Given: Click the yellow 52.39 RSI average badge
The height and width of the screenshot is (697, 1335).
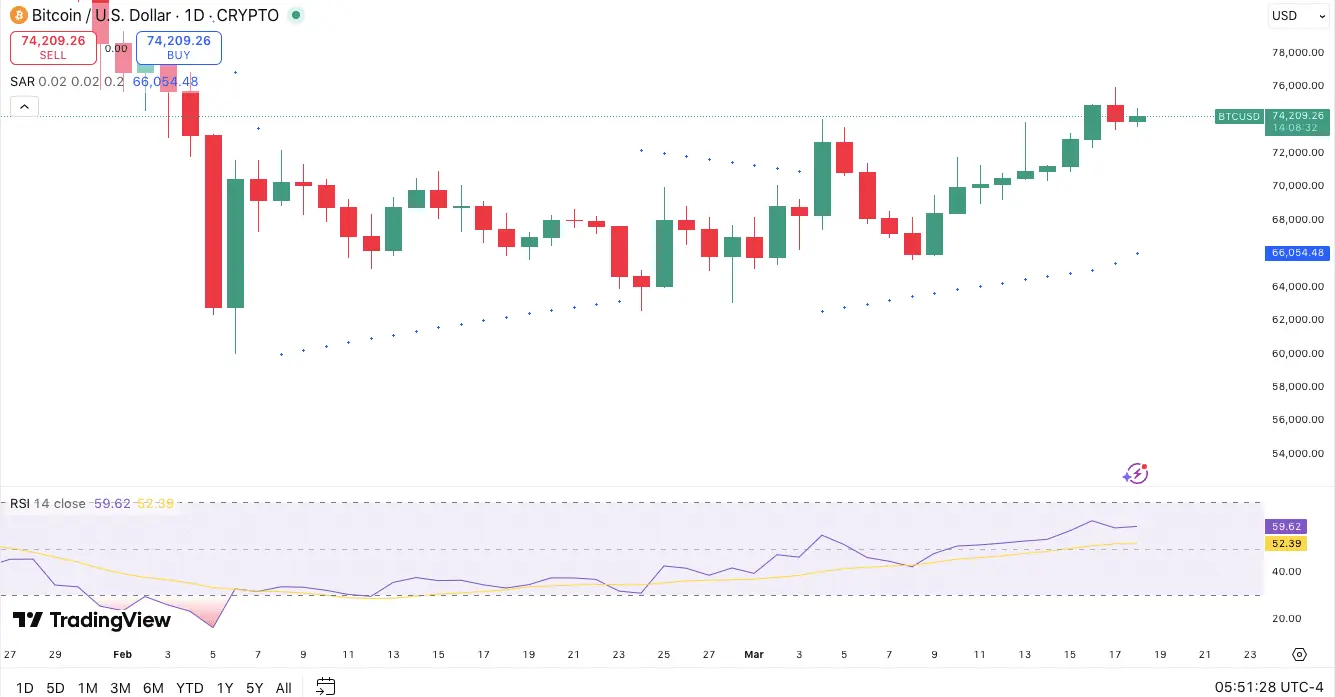Looking at the screenshot, I should click(x=1286, y=544).
